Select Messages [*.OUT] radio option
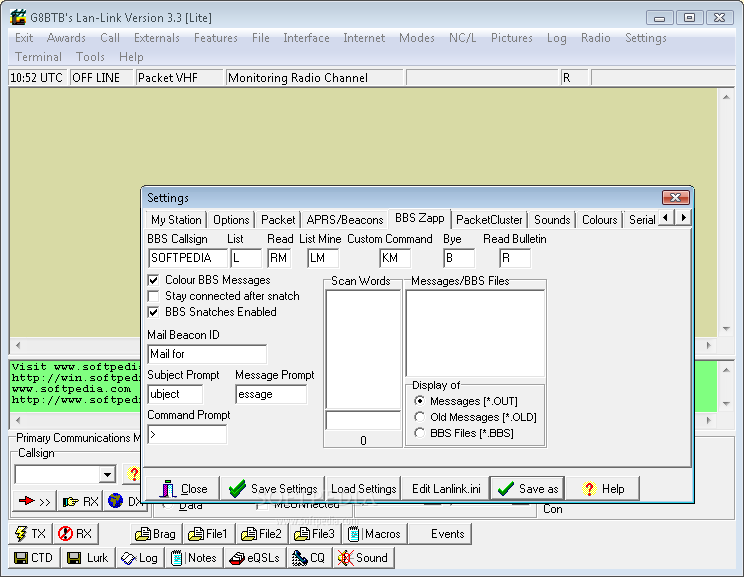Screen dimensions: 744x577 coord(419,401)
